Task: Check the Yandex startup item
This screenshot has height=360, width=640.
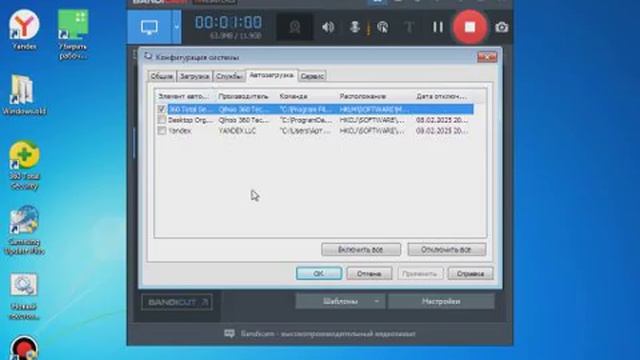Action: (162, 131)
